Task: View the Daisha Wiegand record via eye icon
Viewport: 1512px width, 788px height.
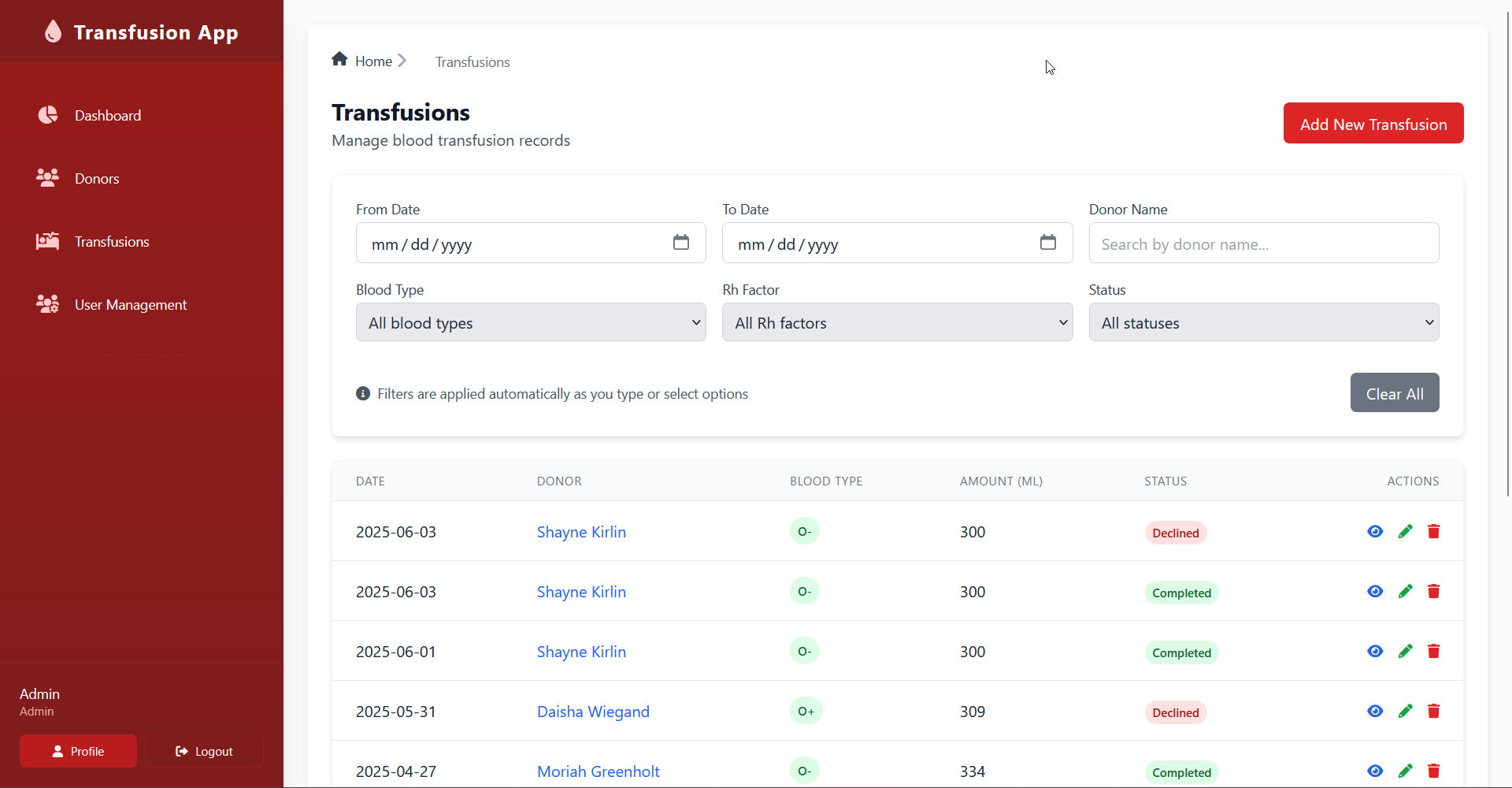Action: (x=1375, y=712)
